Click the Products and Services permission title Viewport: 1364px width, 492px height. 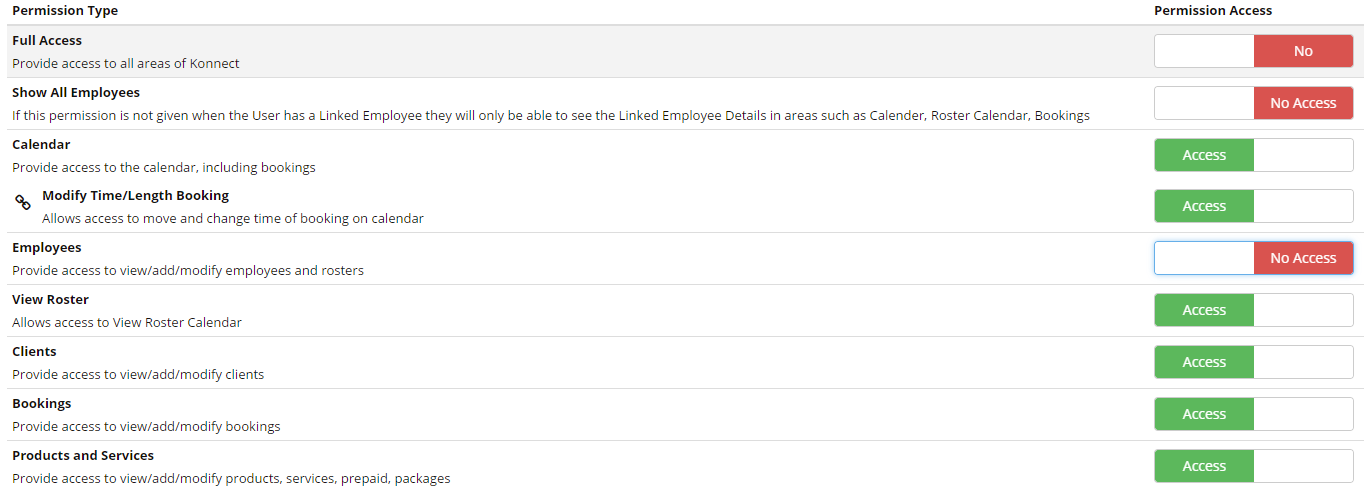[x=83, y=456]
